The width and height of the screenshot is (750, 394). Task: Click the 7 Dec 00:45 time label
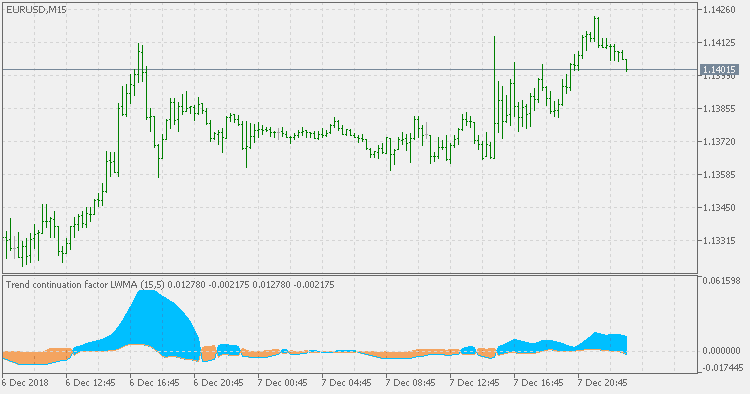tap(283, 383)
